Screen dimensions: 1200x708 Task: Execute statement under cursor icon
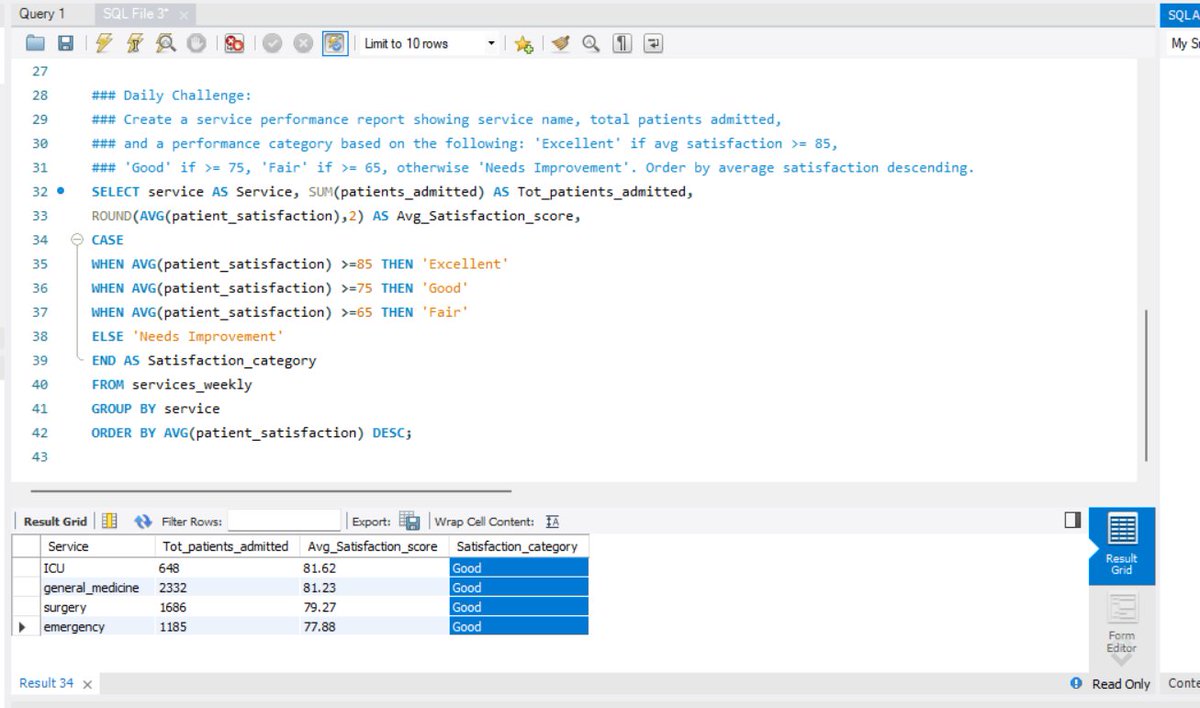[134, 44]
